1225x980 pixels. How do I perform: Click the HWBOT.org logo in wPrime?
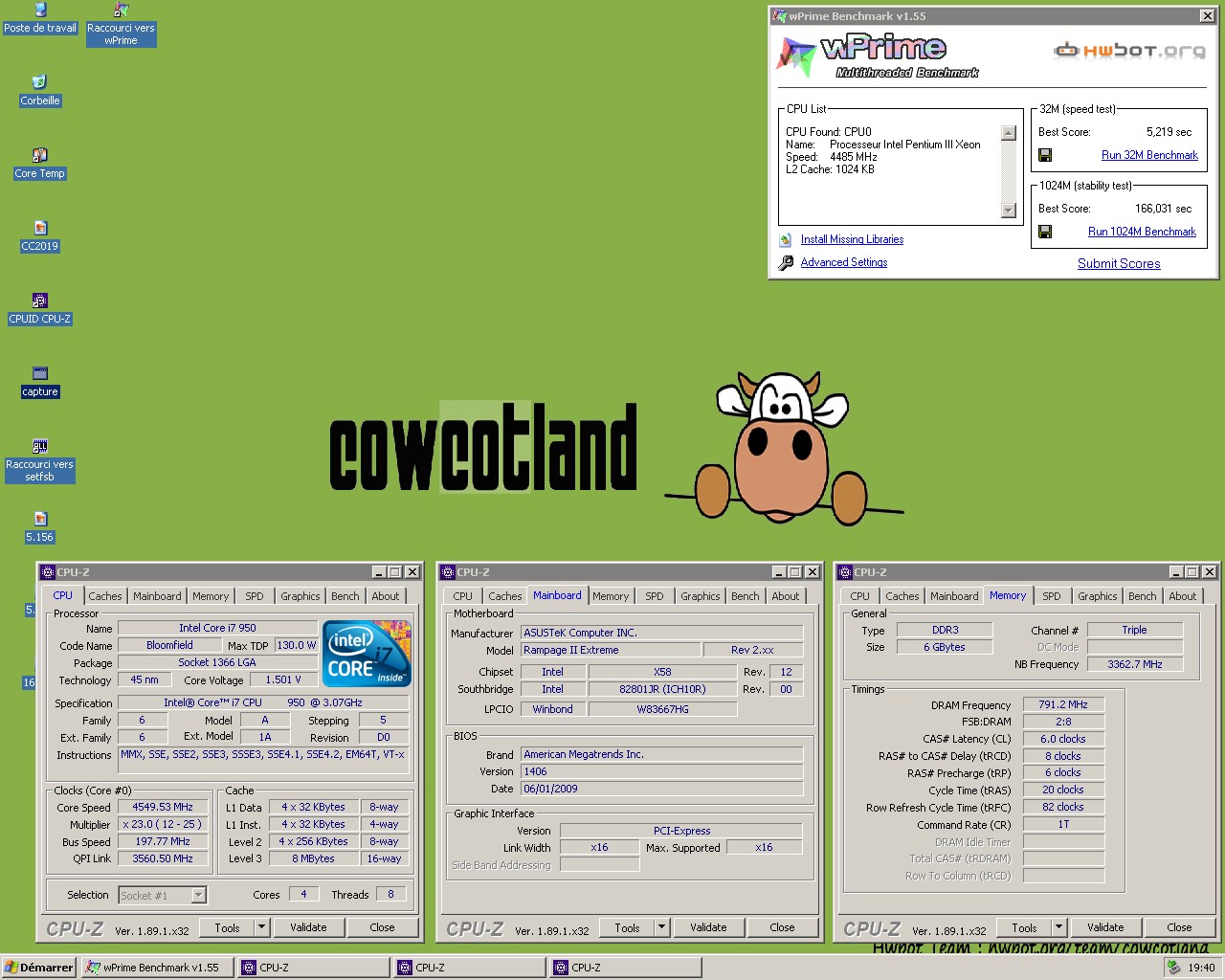[x=1129, y=50]
